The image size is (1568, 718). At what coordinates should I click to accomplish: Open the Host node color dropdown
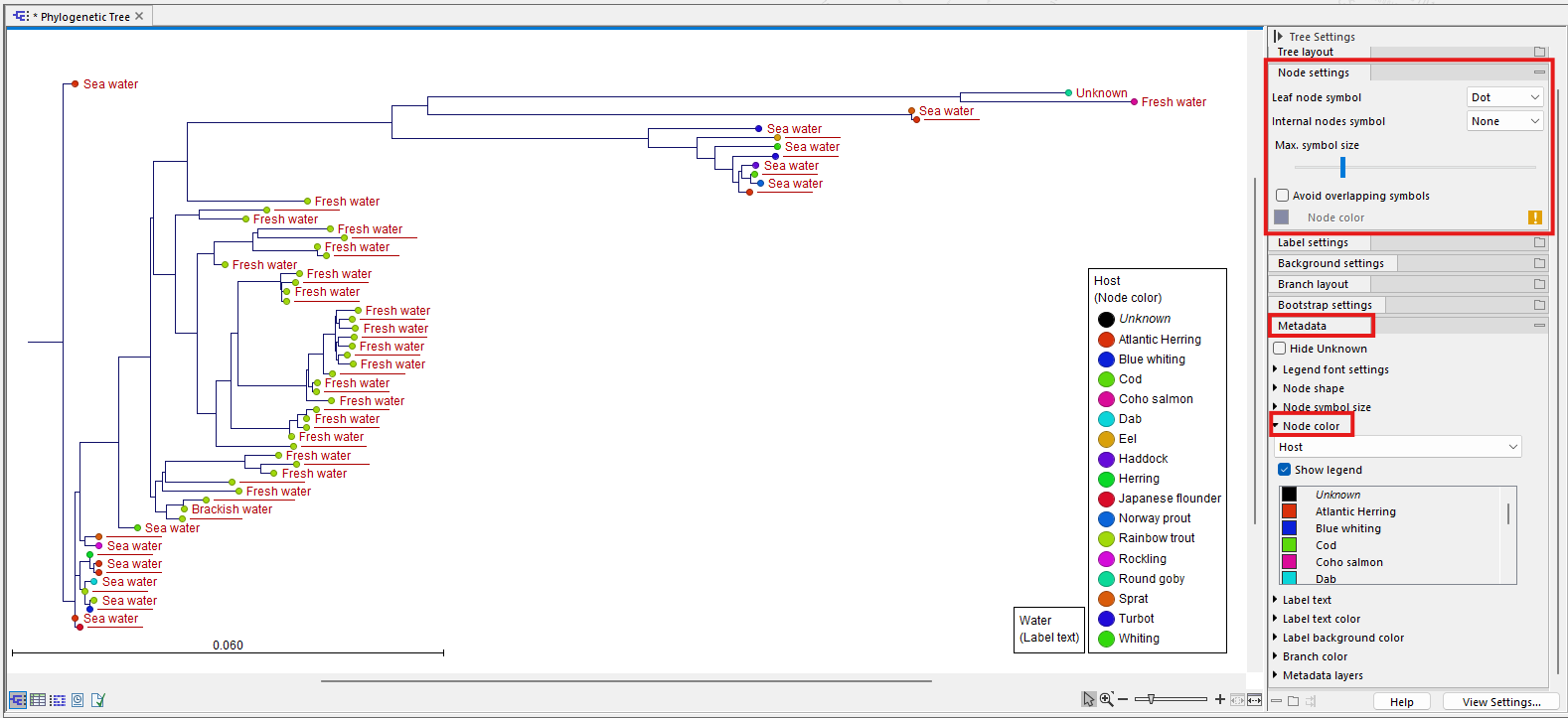tap(1398, 447)
